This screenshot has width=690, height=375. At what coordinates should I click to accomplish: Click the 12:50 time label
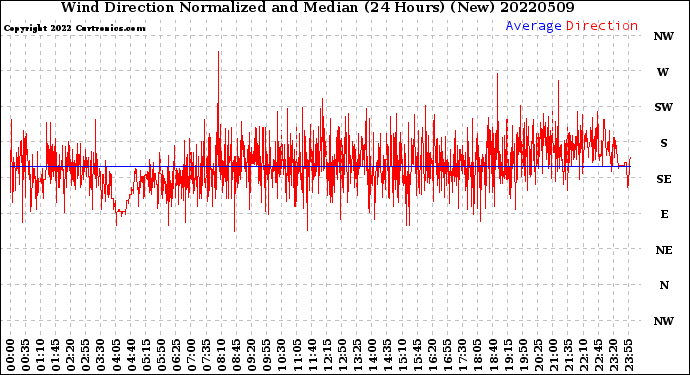[342, 355]
